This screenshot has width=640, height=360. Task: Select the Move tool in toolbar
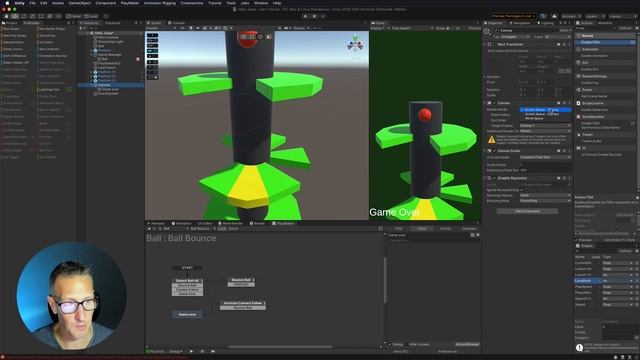coord(15,16)
